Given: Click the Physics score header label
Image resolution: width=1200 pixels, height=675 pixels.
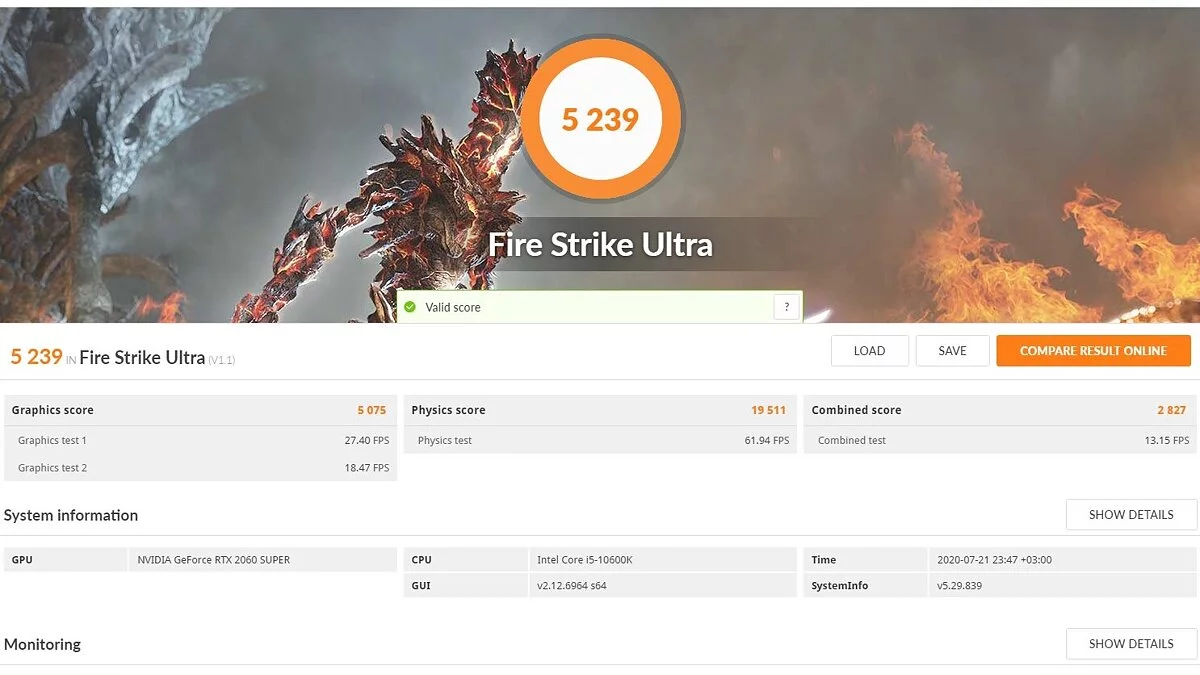Looking at the screenshot, I should (448, 410).
